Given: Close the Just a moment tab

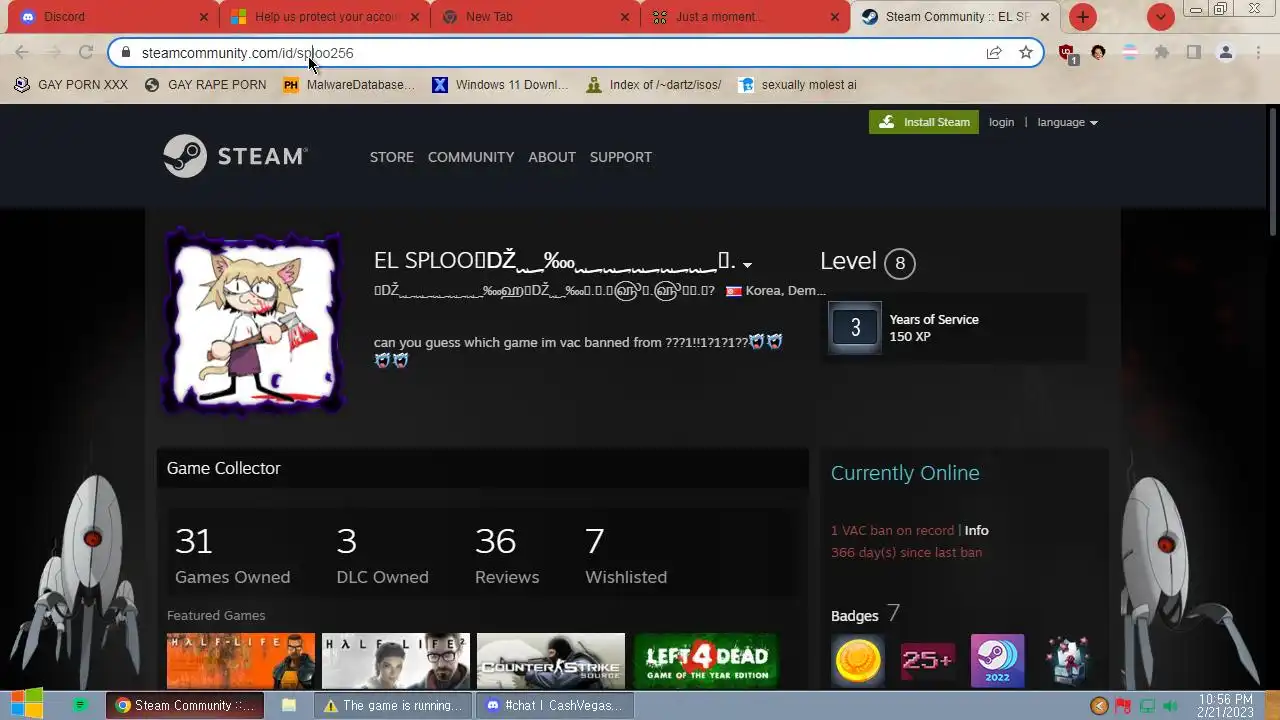Looking at the screenshot, I should (x=835, y=17).
